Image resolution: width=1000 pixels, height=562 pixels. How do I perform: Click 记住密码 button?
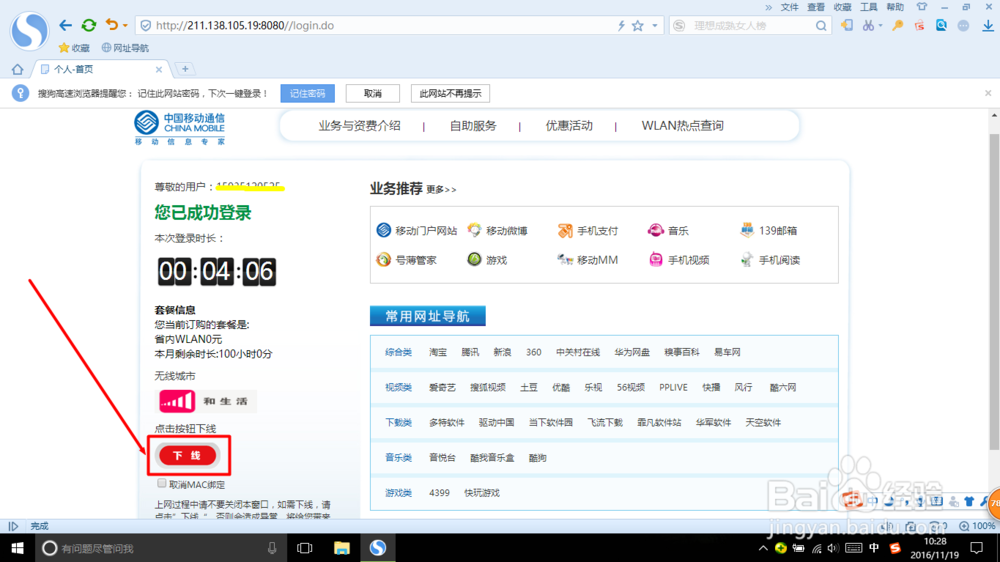click(x=307, y=93)
